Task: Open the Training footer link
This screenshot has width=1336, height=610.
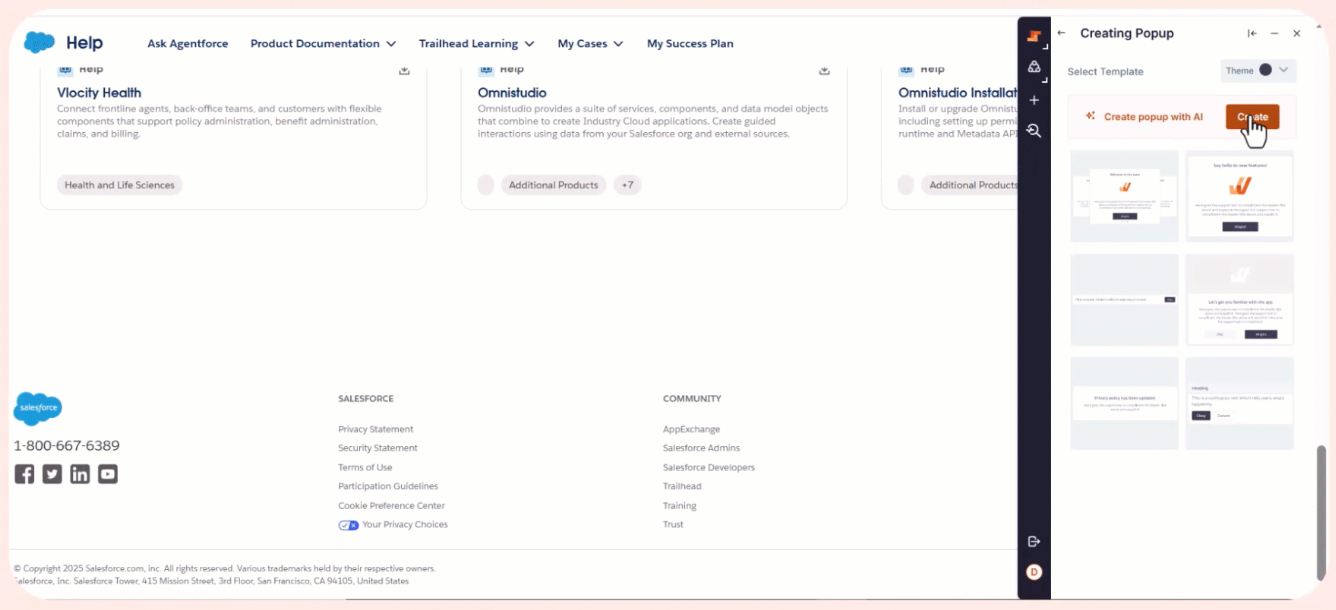Action: (x=680, y=505)
